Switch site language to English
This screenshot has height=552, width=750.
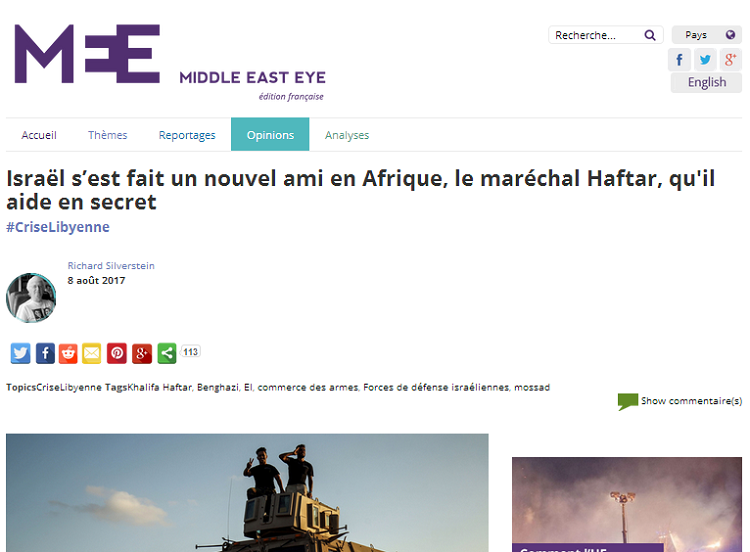tap(706, 83)
